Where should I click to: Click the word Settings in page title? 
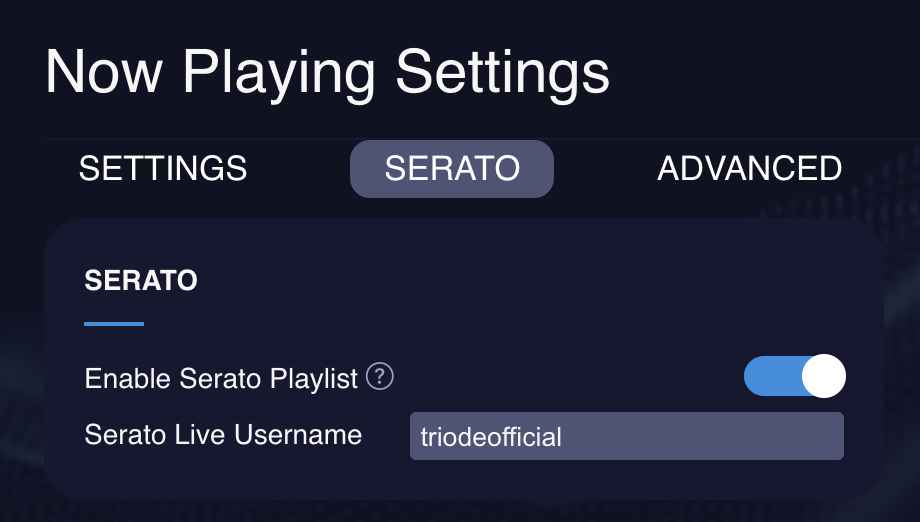pyautogui.click(x=503, y=73)
